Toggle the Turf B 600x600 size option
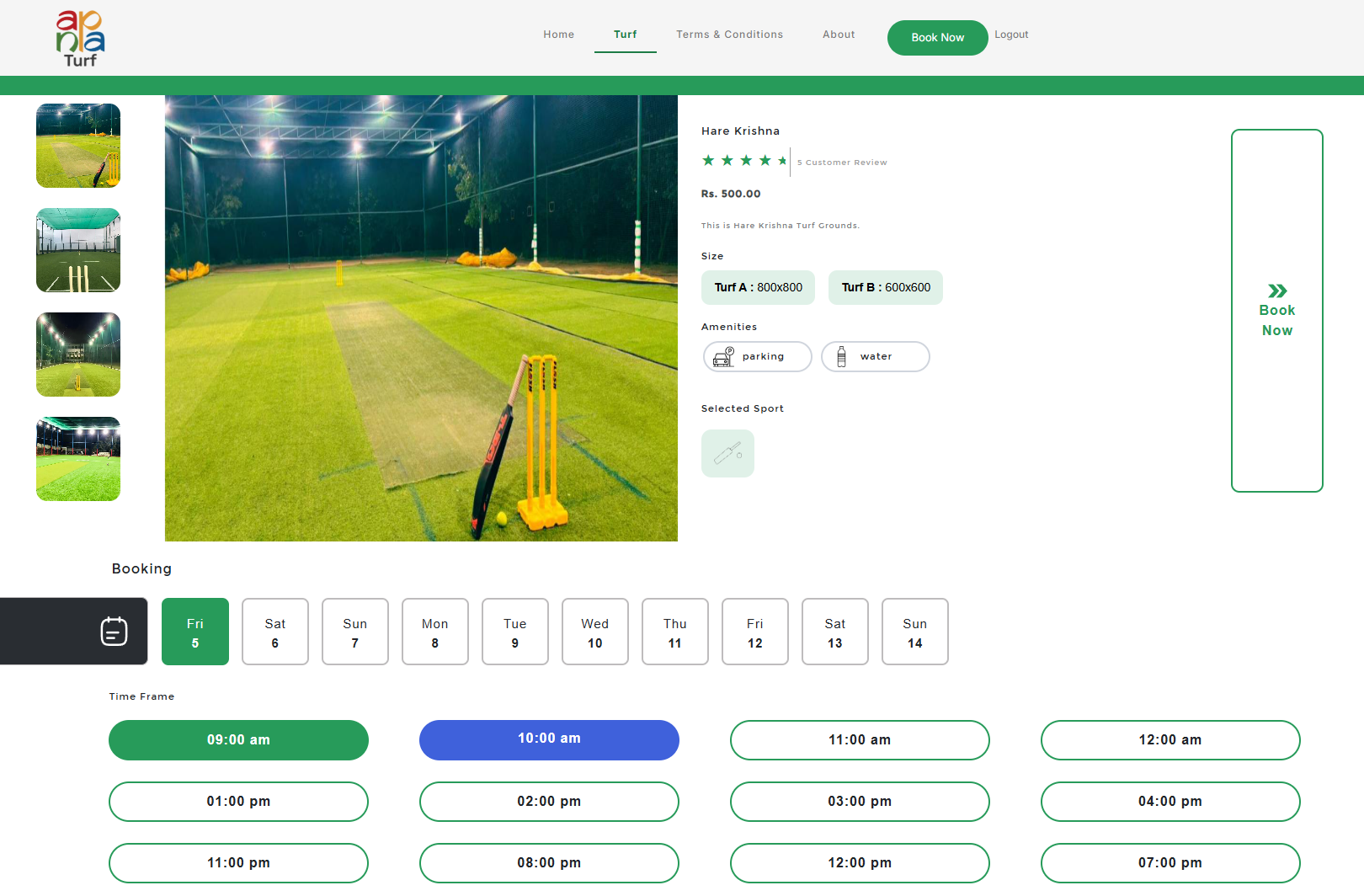Screen dimensions: 1364x896 point(885,287)
